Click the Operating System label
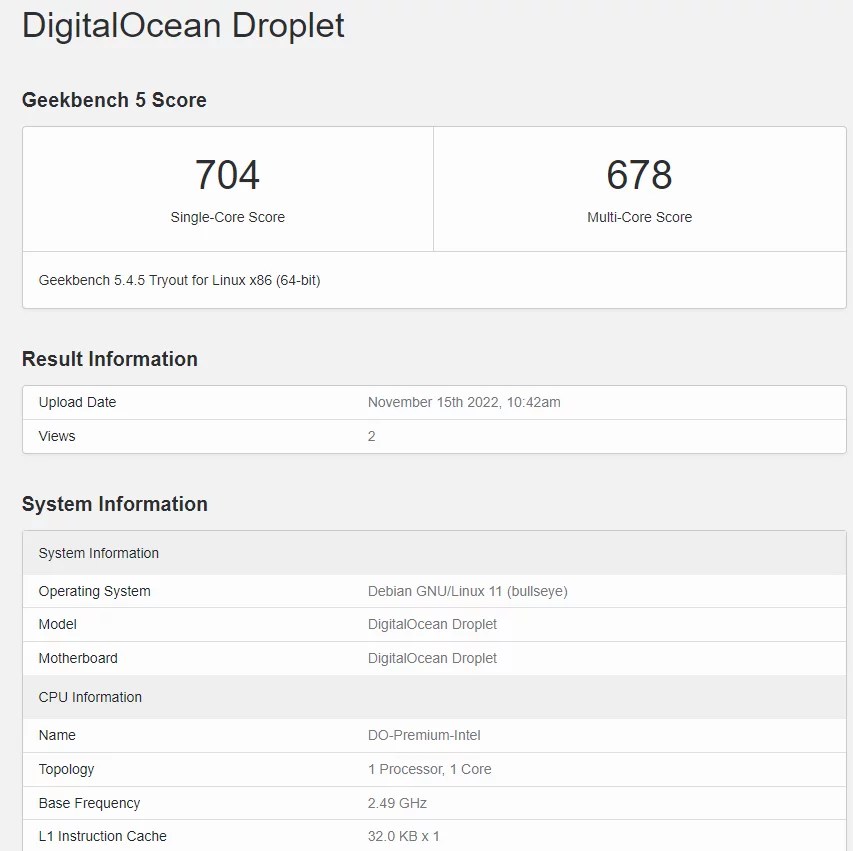Screen dimensions: 853x851 pos(95,591)
